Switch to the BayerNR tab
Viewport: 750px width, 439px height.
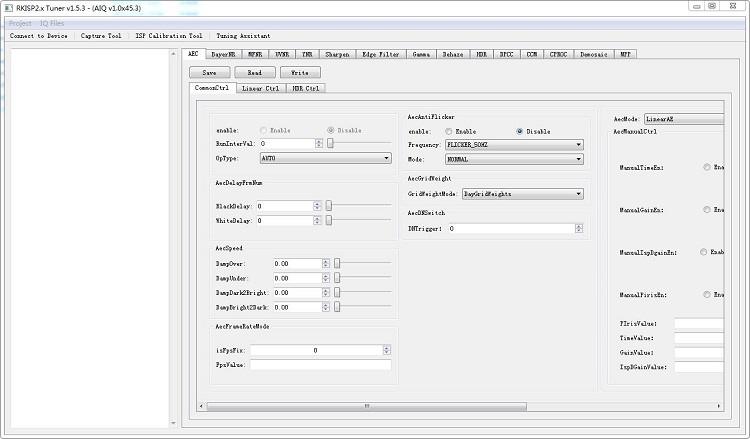(223, 55)
